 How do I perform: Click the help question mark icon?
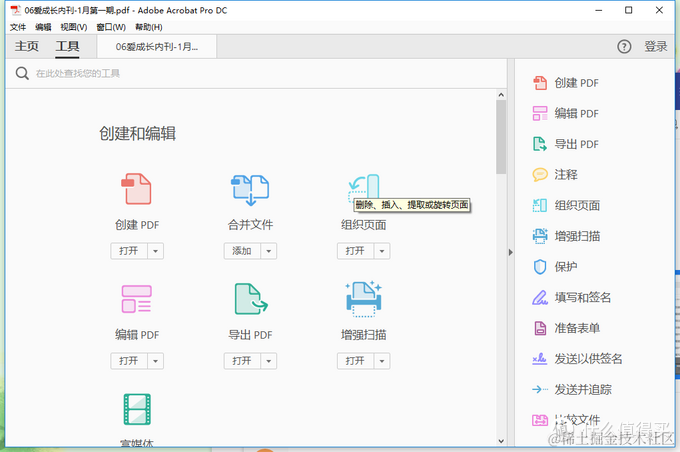[624, 46]
